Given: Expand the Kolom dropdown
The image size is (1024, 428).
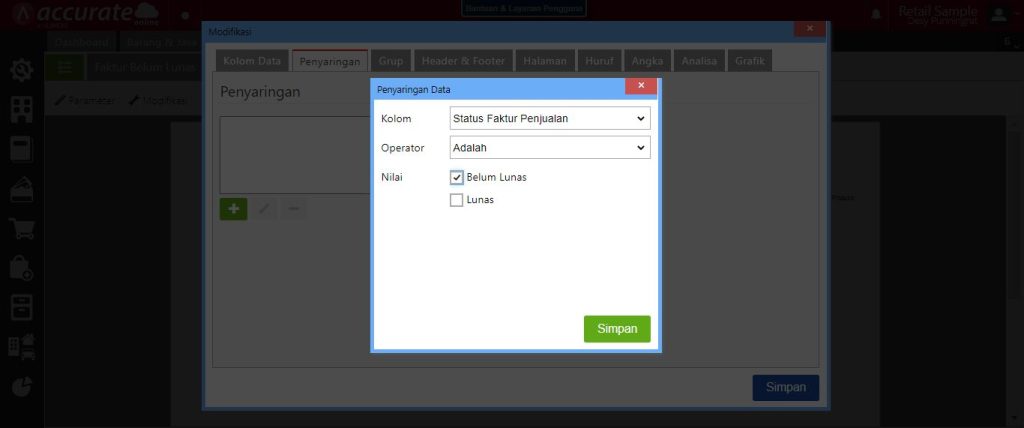Looking at the screenshot, I should pos(550,118).
